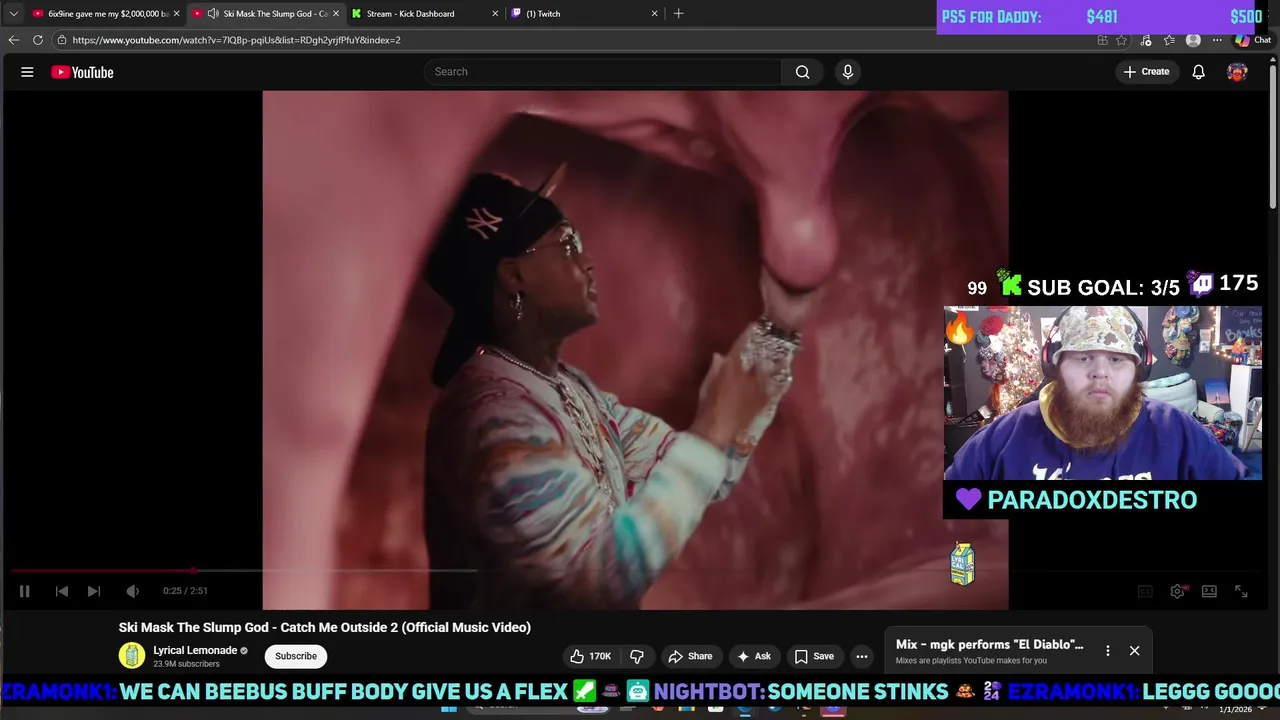Image resolution: width=1280 pixels, height=720 pixels.
Task: Open a new browser tab
Action: coord(678,14)
